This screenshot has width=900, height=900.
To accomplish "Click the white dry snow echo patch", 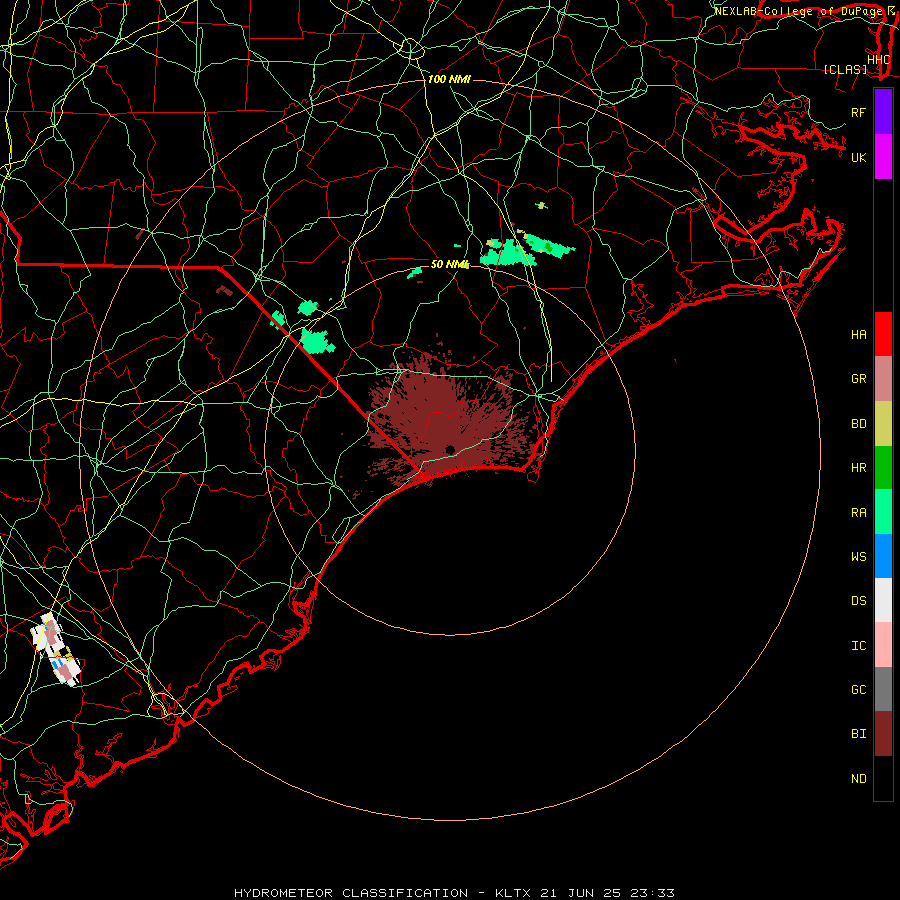I will 56,649.
